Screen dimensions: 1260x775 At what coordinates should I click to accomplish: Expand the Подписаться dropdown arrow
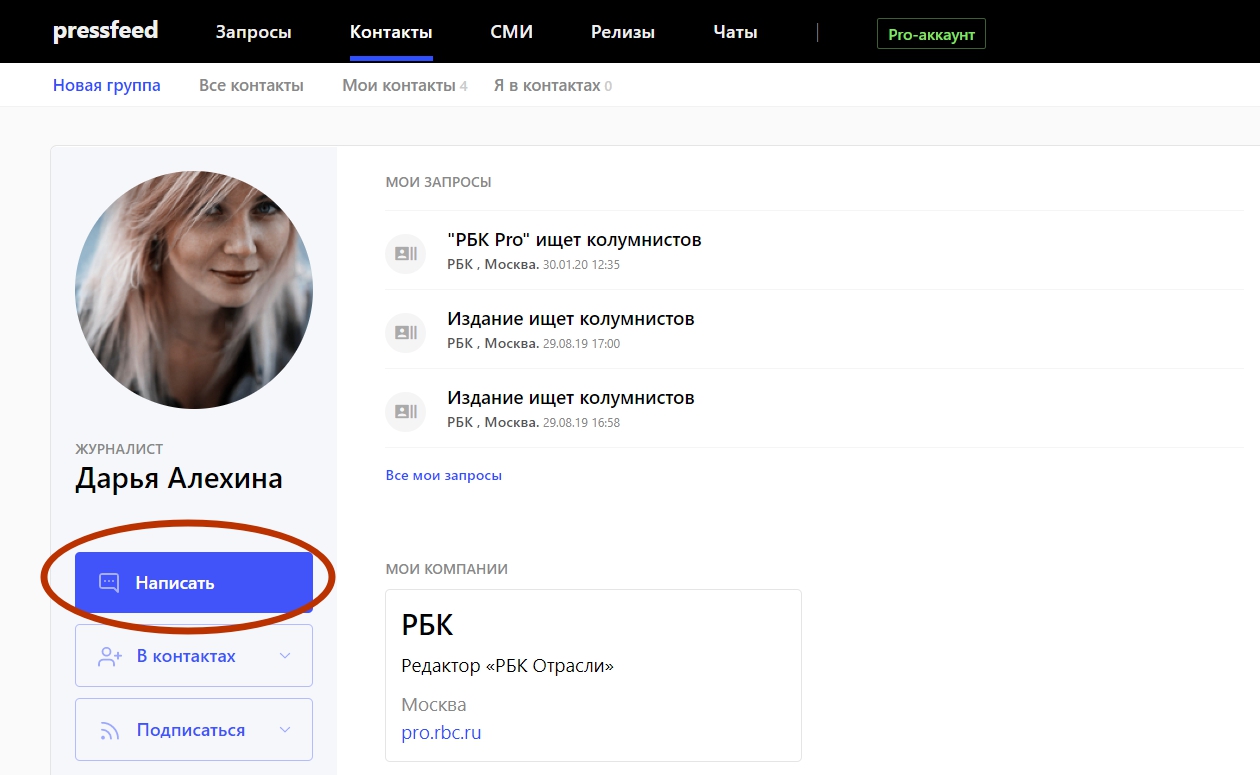point(285,730)
